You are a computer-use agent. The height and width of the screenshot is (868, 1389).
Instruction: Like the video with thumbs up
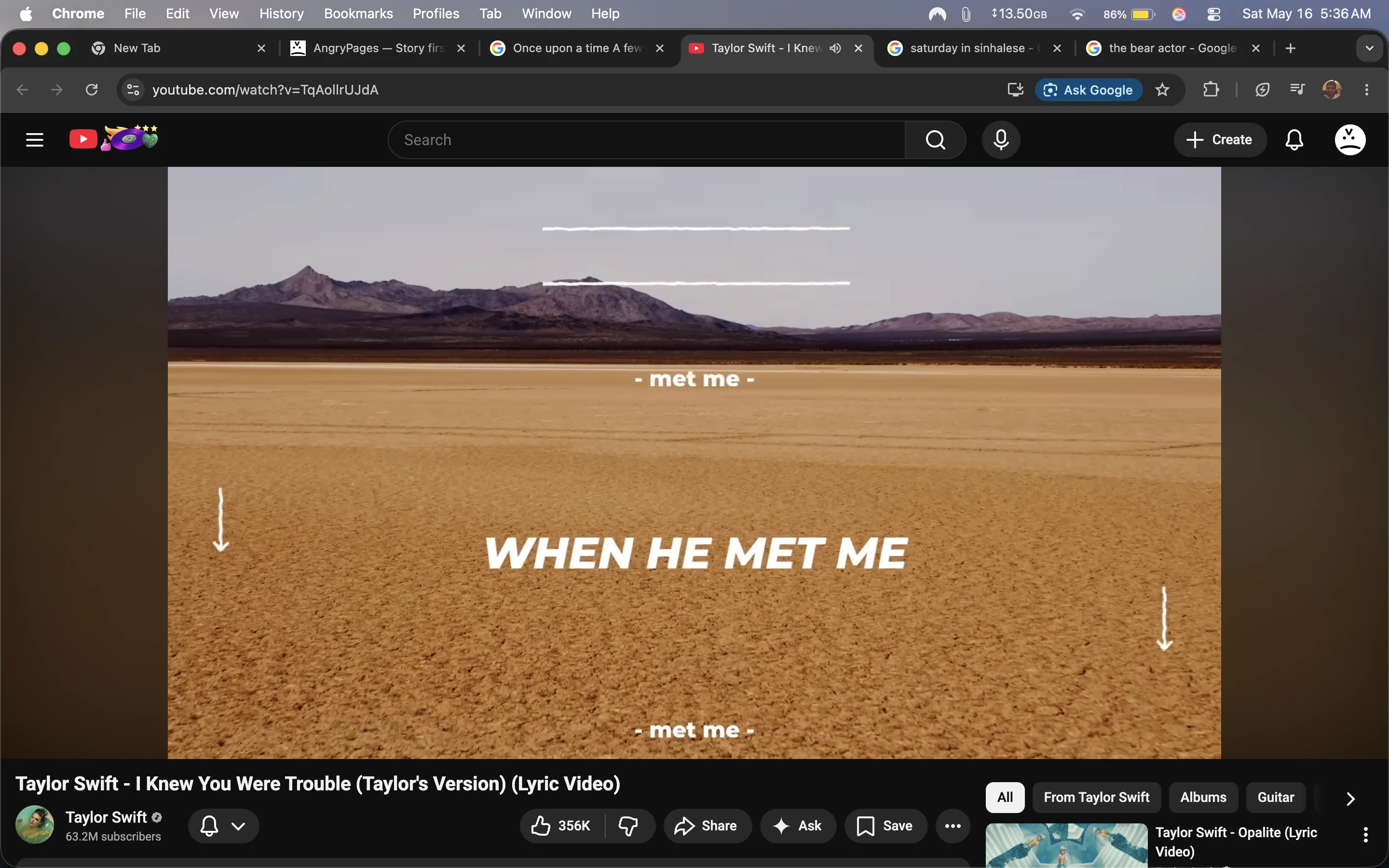[x=561, y=826]
